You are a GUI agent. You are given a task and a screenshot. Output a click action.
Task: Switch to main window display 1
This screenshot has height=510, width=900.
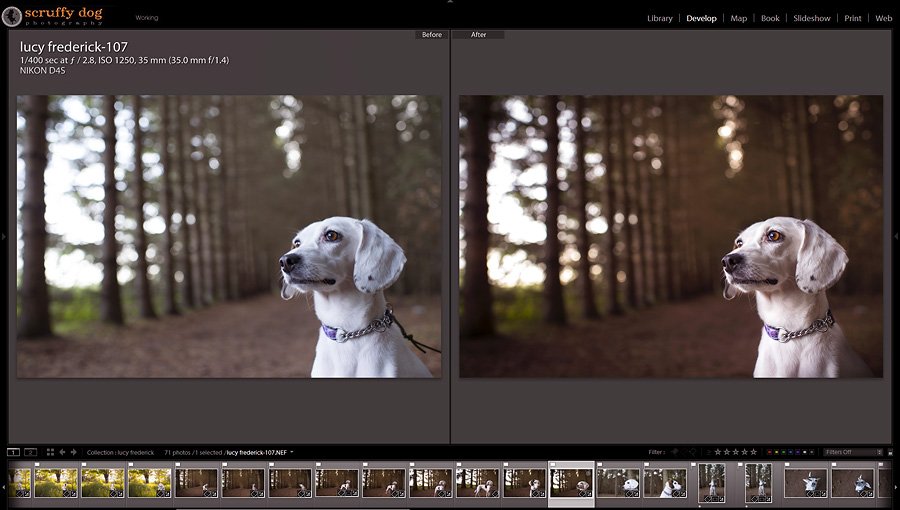click(13, 452)
